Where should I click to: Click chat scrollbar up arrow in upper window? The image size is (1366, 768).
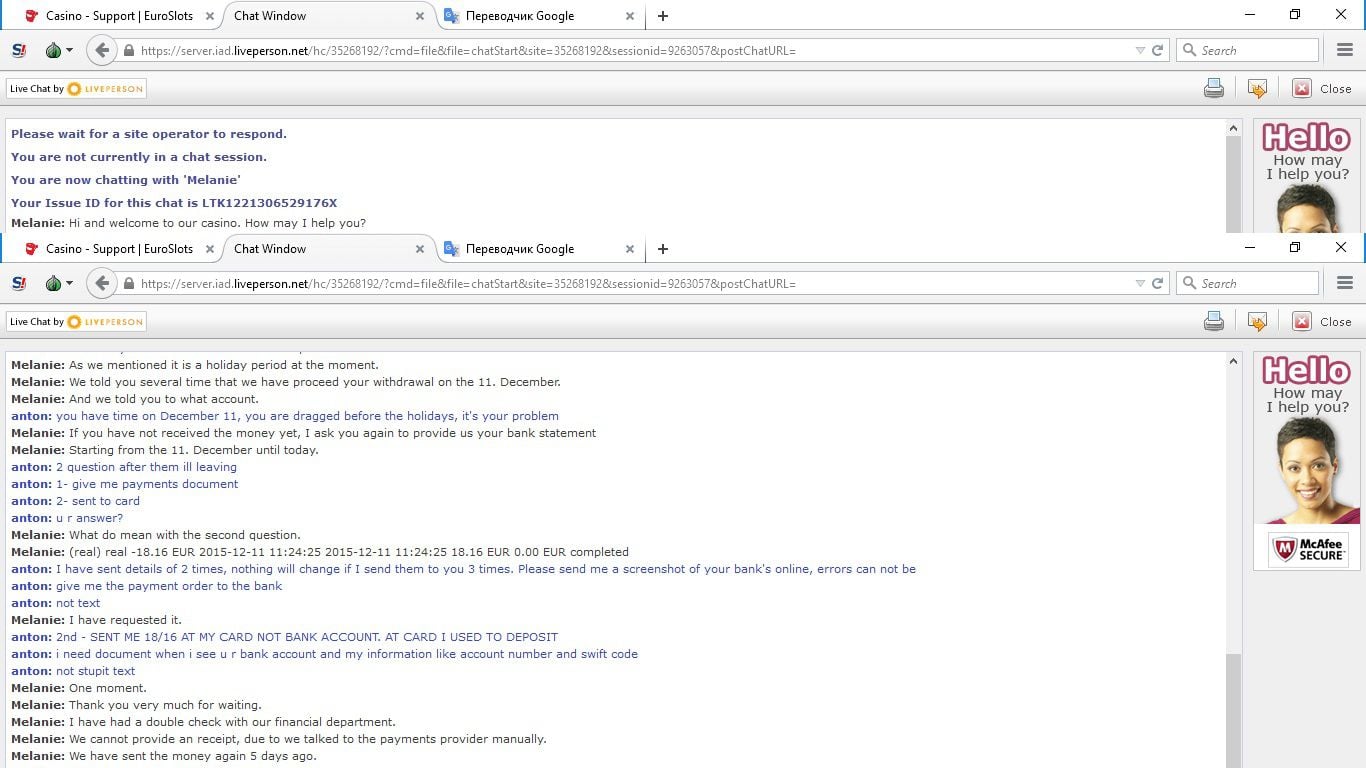click(x=1233, y=128)
